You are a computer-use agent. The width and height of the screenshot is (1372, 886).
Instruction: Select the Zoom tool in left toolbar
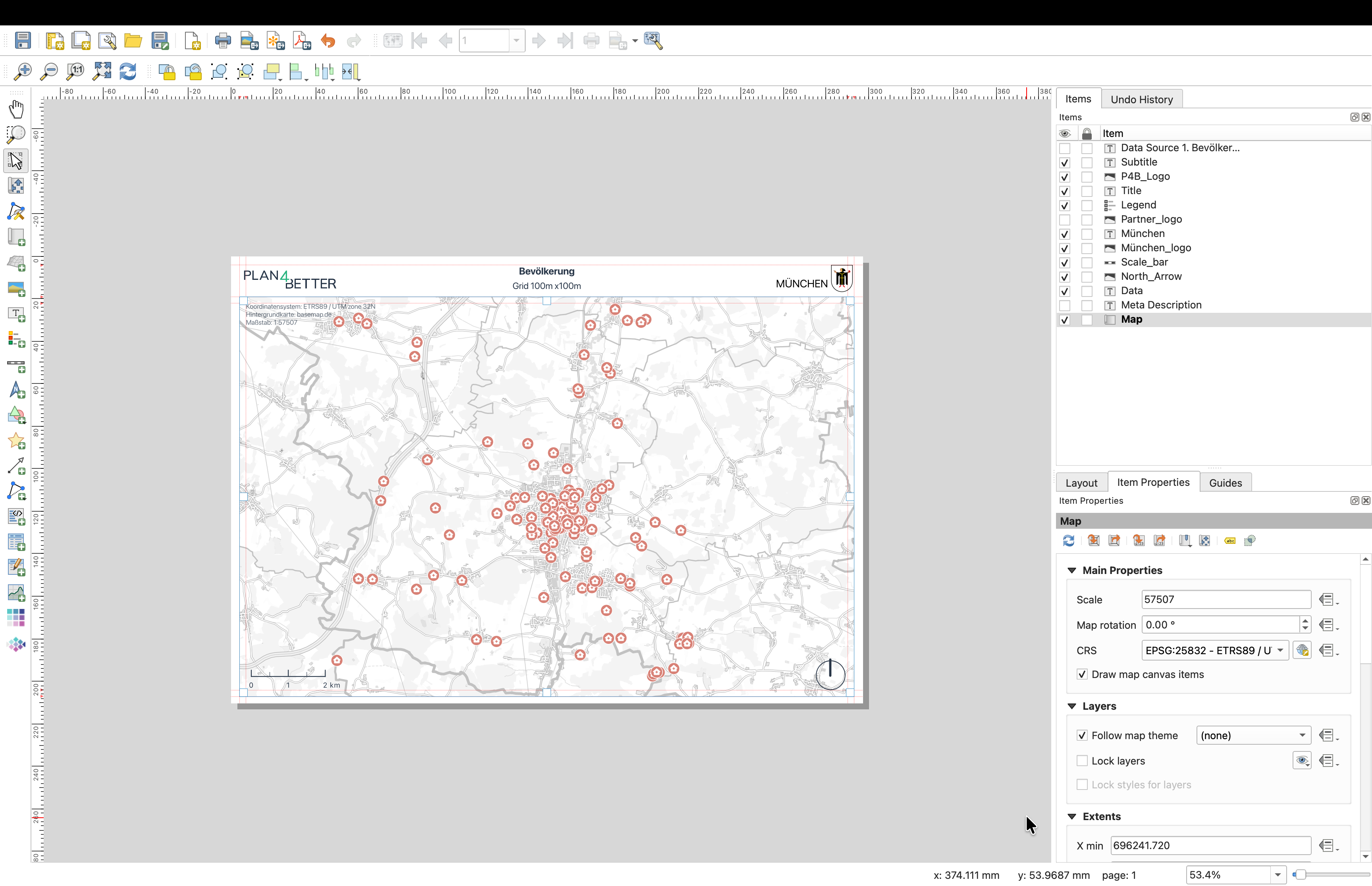point(16,135)
